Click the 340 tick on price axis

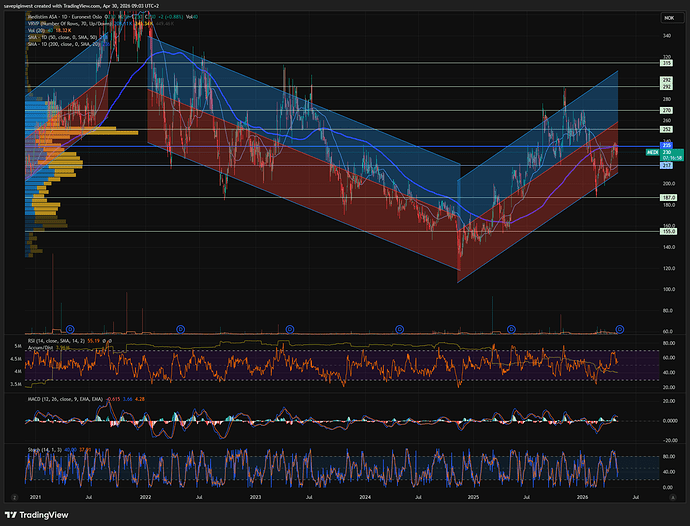click(667, 36)
